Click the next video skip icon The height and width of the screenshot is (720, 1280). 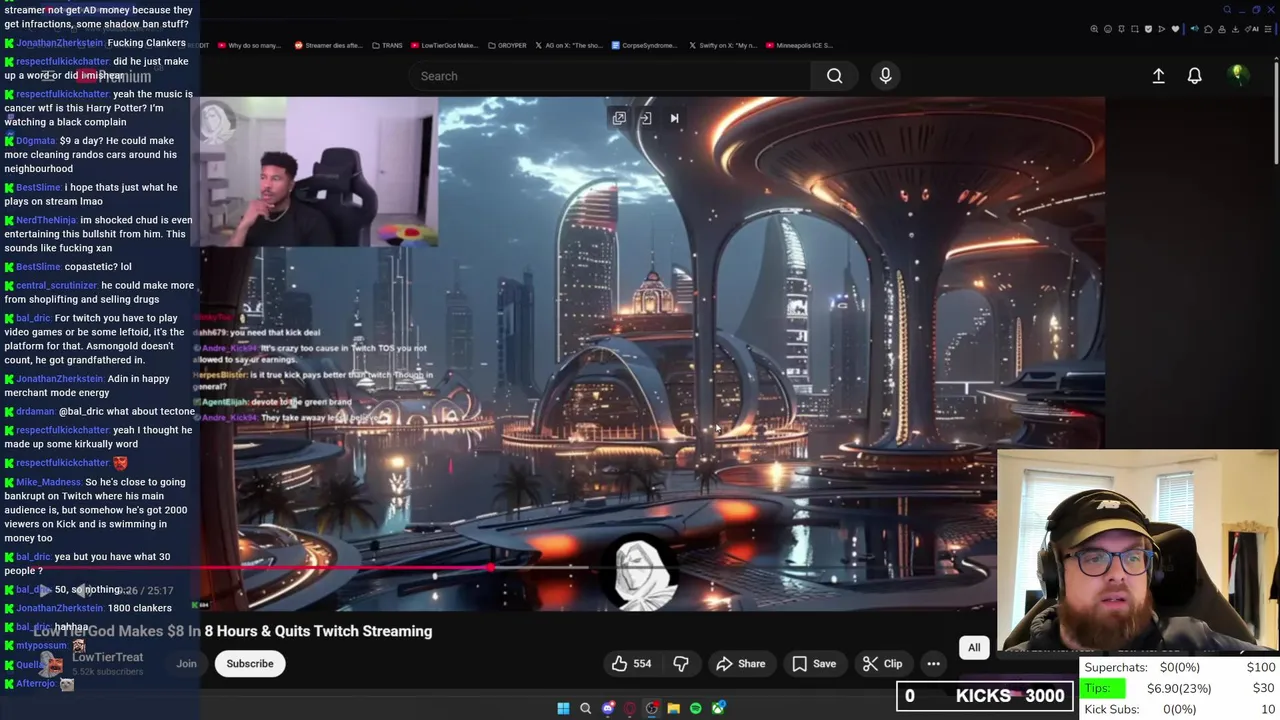click(674, 118)
